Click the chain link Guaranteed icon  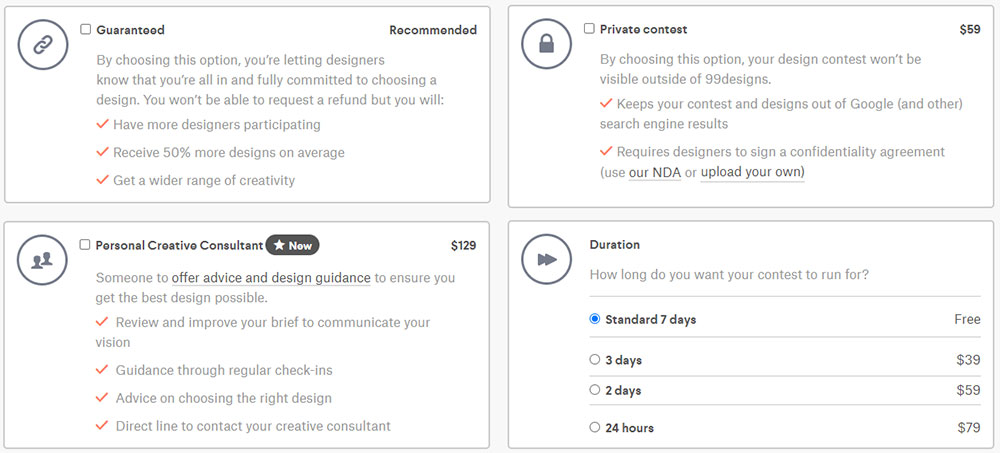point(43,45)
